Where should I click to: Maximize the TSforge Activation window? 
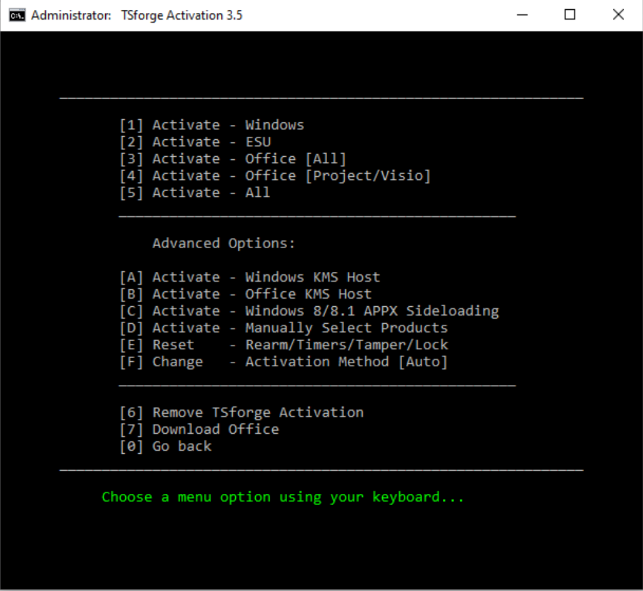point(570,15)
